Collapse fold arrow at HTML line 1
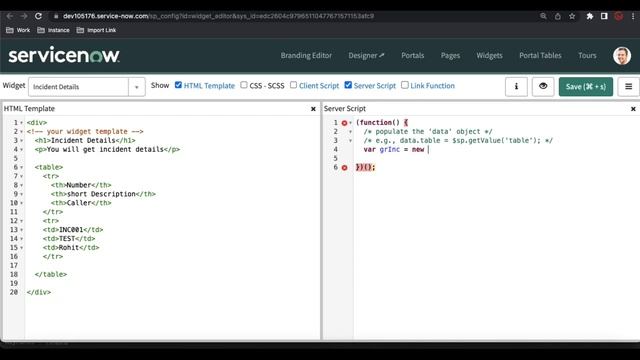 pos(21,122)
